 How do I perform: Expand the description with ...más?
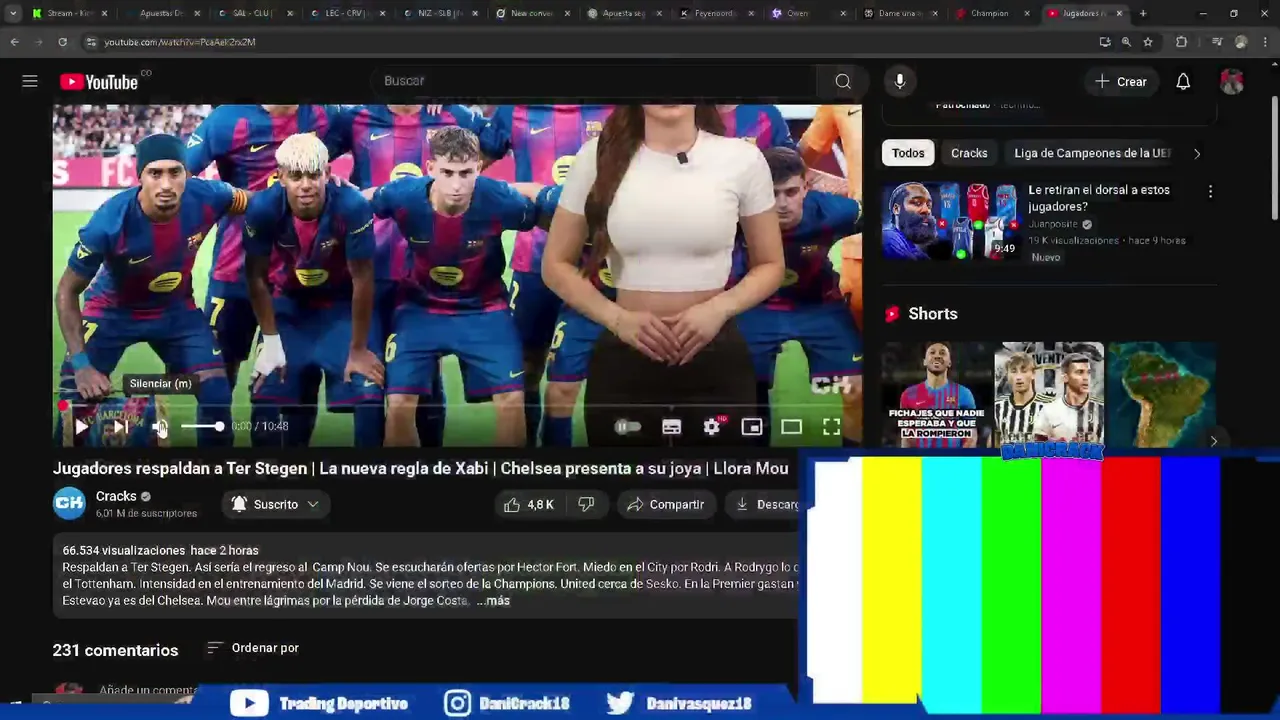[x=493, y=601]
